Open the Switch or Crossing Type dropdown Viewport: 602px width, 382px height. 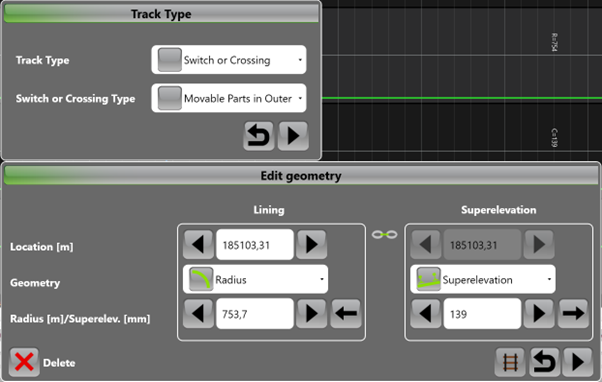coord(229,98)
